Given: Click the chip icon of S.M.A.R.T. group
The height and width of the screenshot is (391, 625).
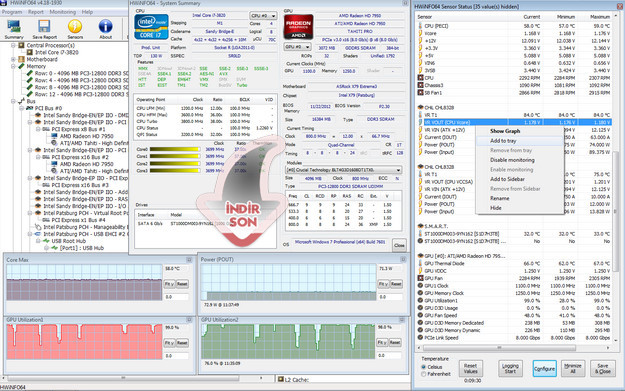Looking at the screenshot, I should 420,226.
